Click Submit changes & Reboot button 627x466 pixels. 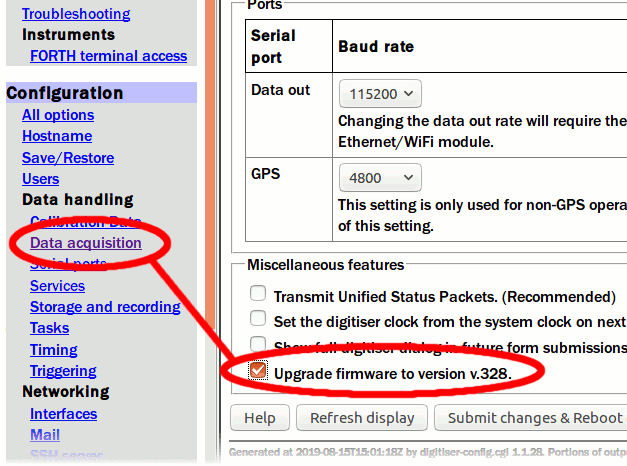531,418
